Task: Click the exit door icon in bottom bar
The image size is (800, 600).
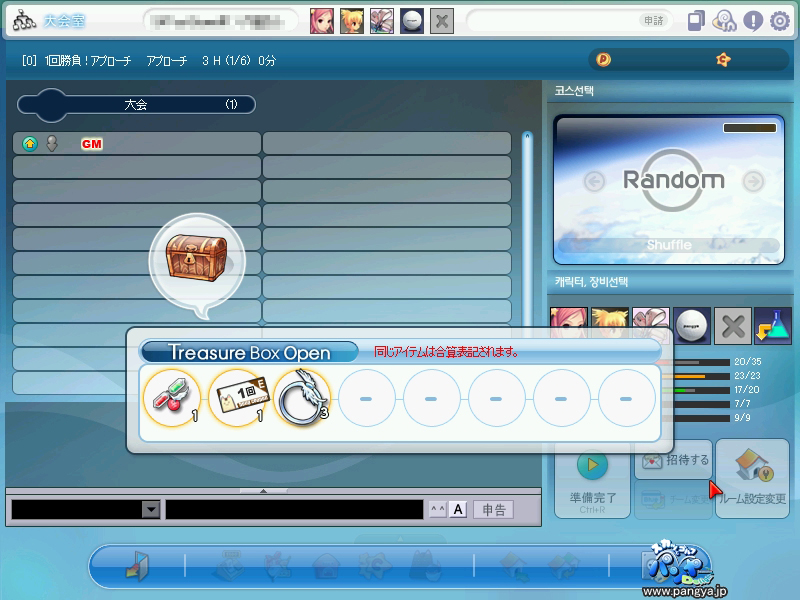Action: [x=137, y=566]
